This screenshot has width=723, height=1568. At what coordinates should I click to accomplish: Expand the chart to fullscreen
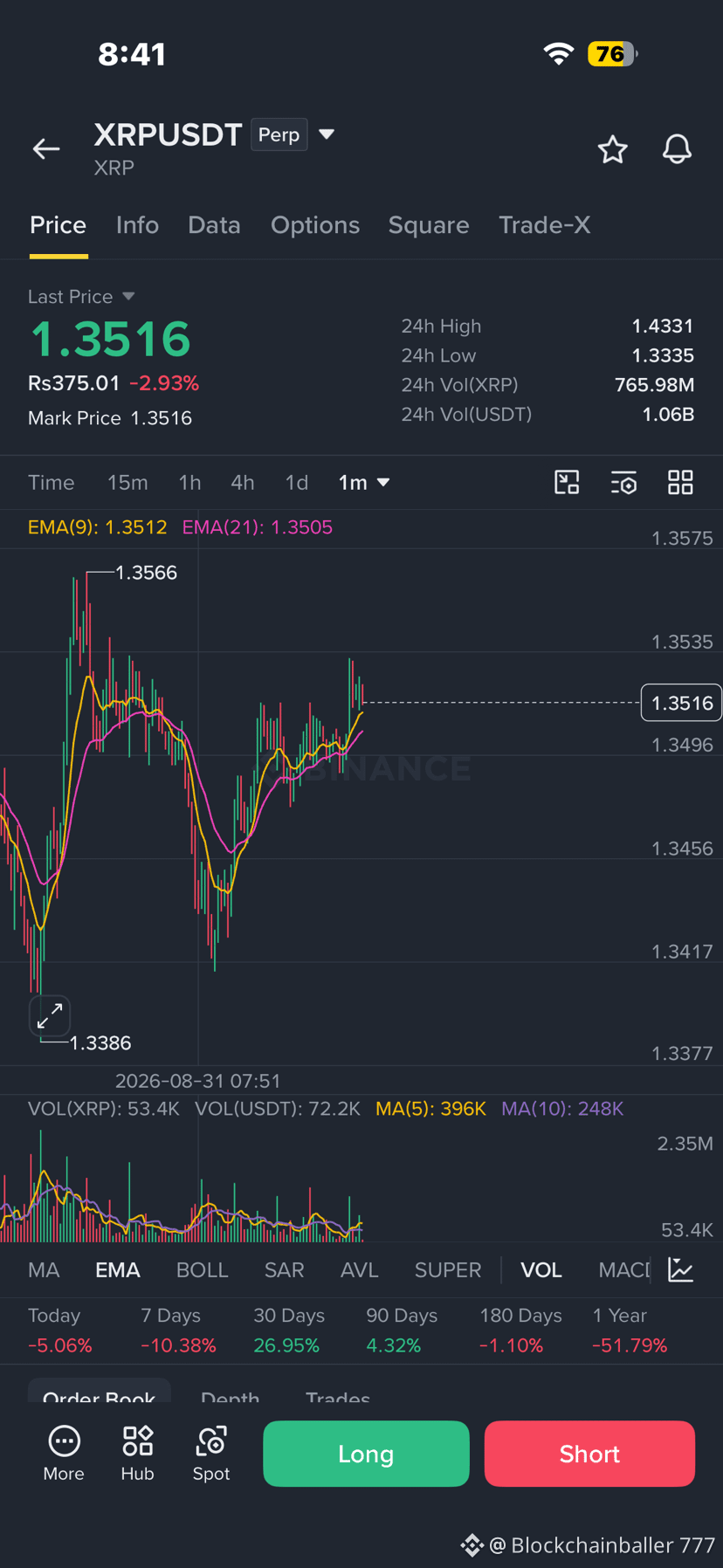tap(50, 1015)
